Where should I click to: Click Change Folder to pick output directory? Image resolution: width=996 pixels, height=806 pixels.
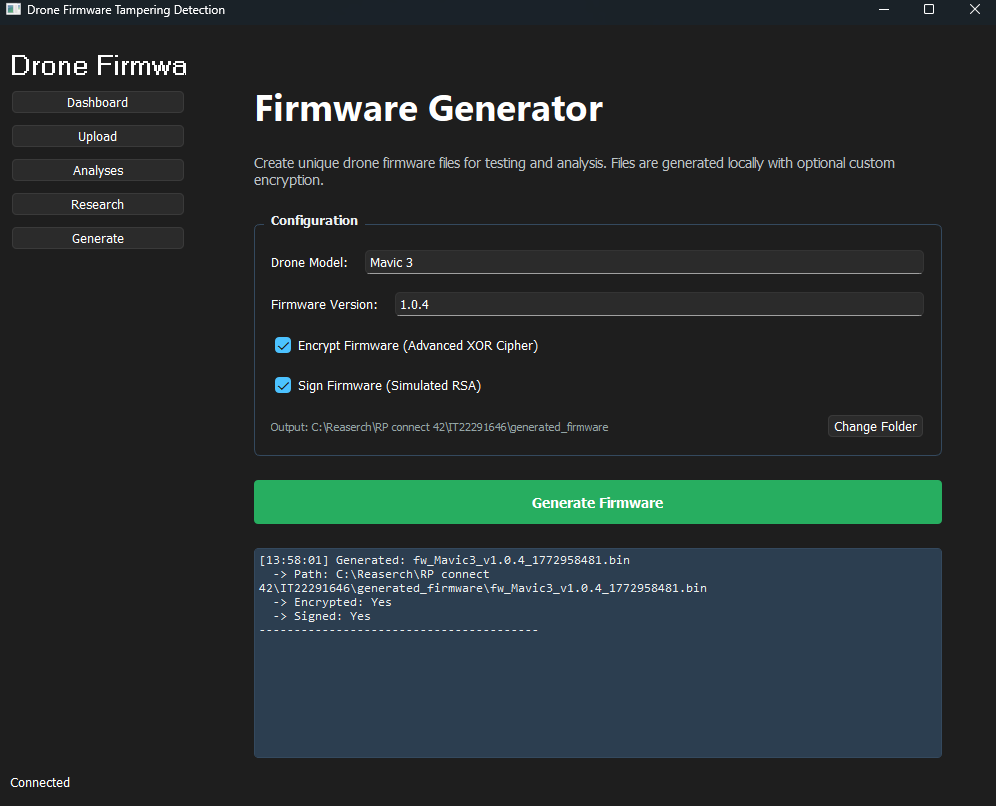coord(874,426)
